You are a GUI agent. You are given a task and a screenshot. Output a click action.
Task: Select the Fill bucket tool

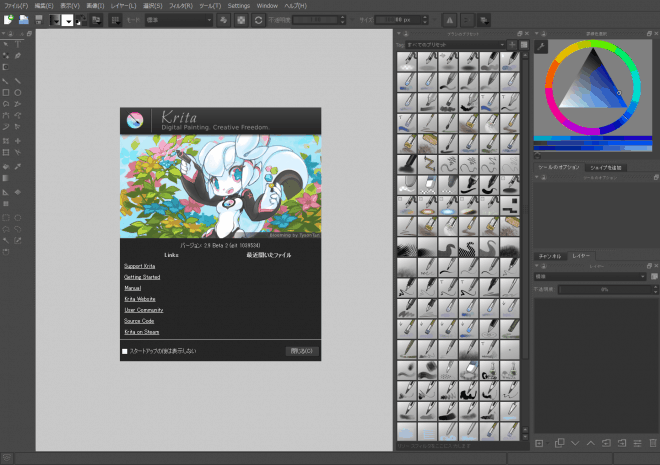[x=6, y=167]
